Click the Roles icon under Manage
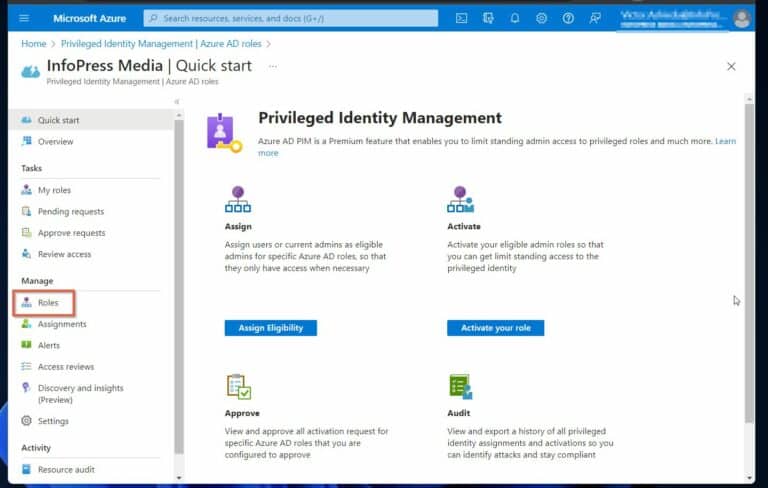The image size is (768, 488). [x=26, y=302]
